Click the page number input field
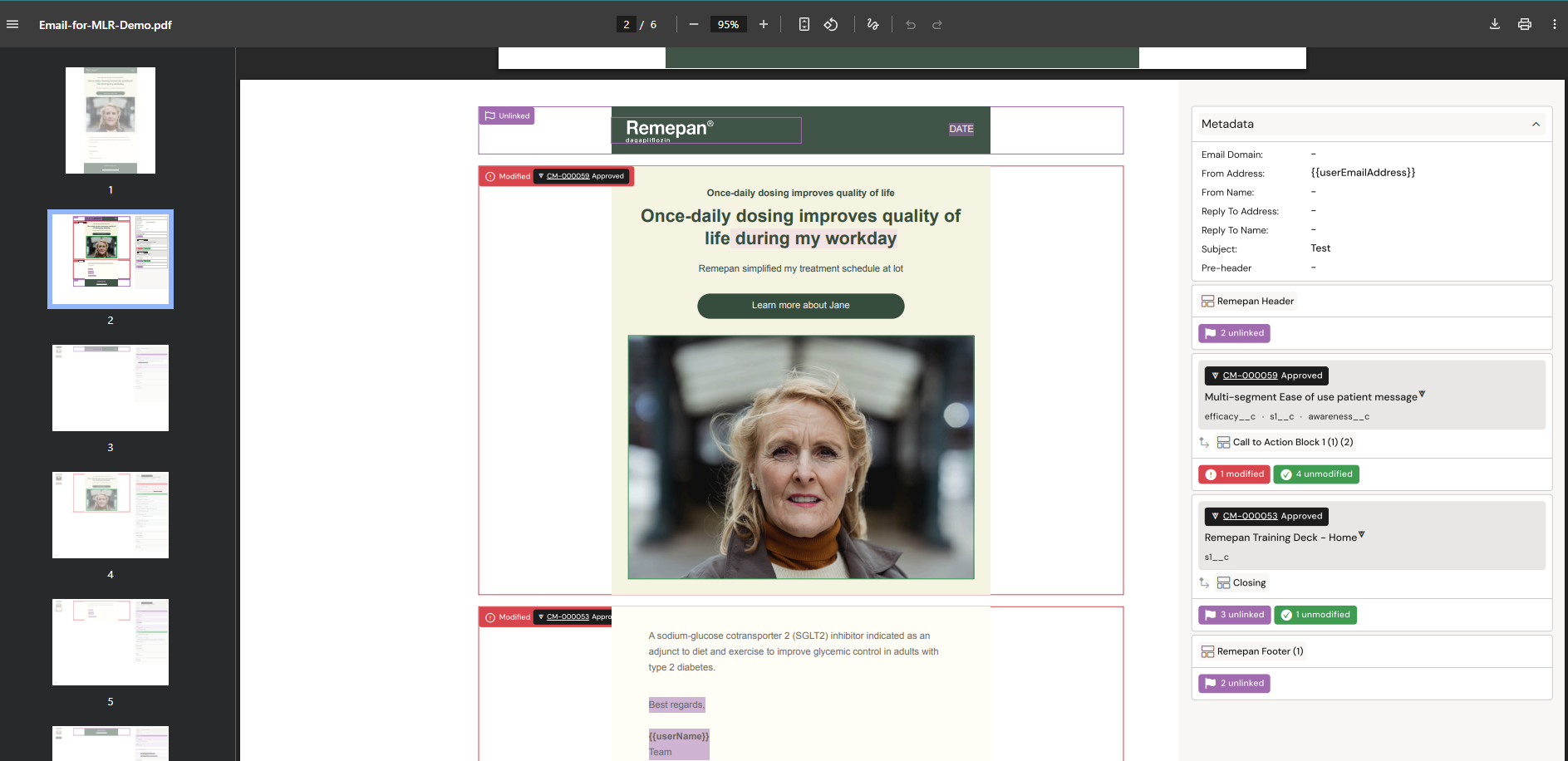The width and height of the screenshot is (1568, 761). click(x=627, y=24)
